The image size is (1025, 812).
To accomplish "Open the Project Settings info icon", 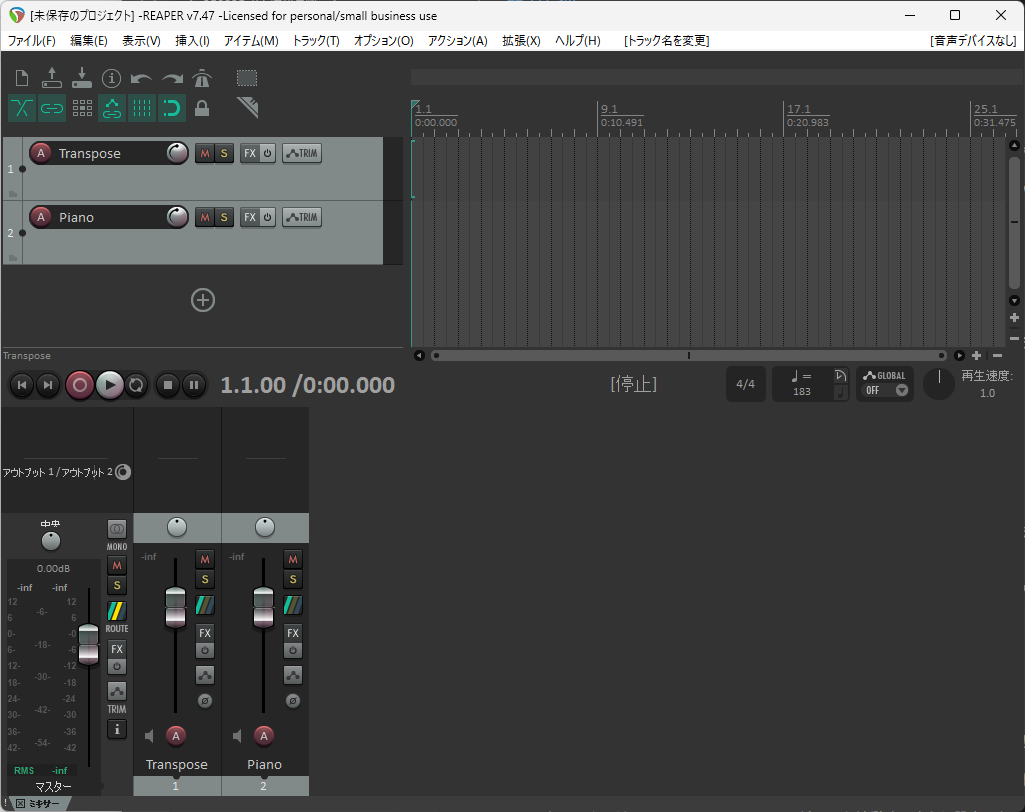I will 112,78.
